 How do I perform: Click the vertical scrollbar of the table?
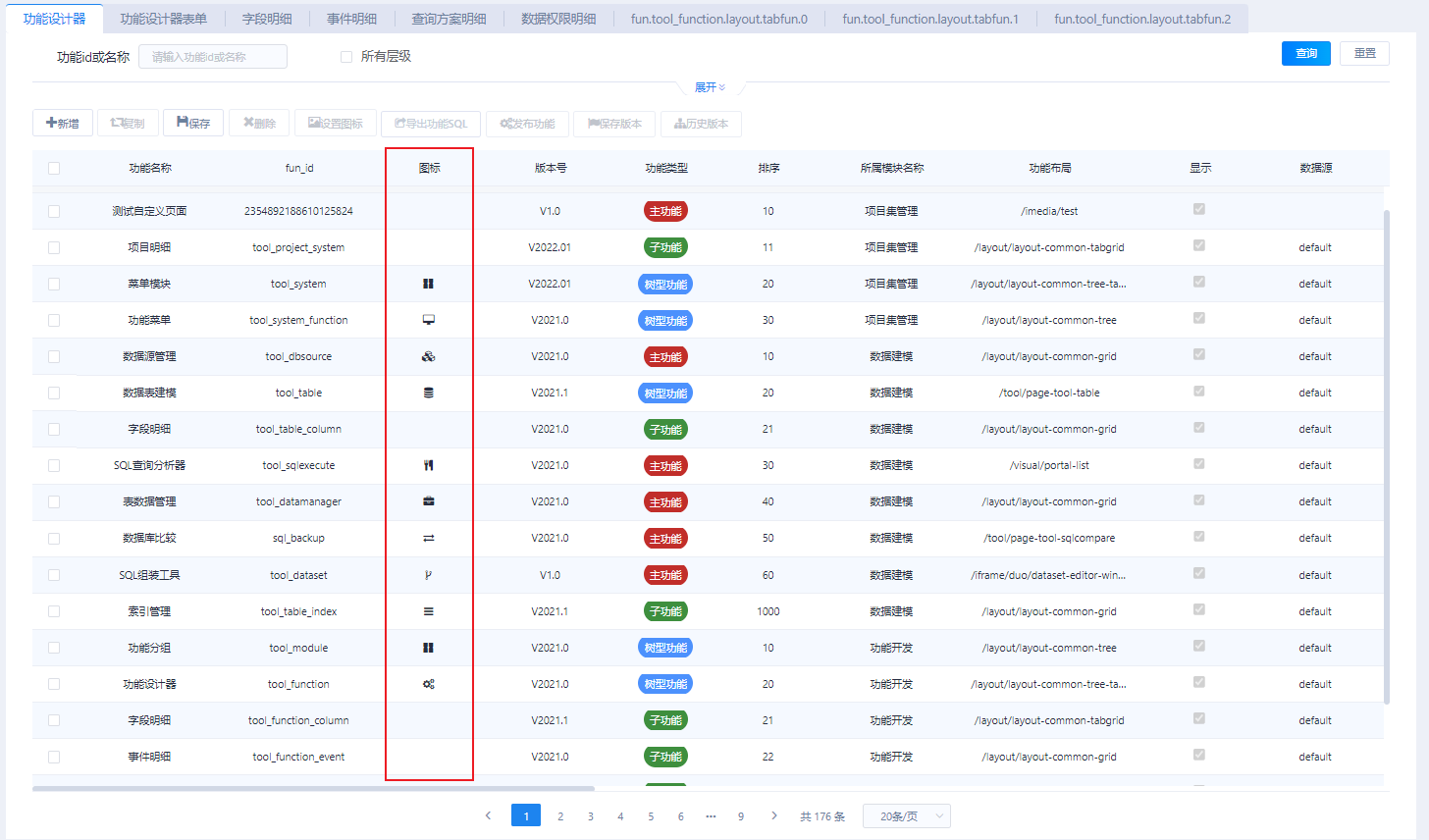1386,456
